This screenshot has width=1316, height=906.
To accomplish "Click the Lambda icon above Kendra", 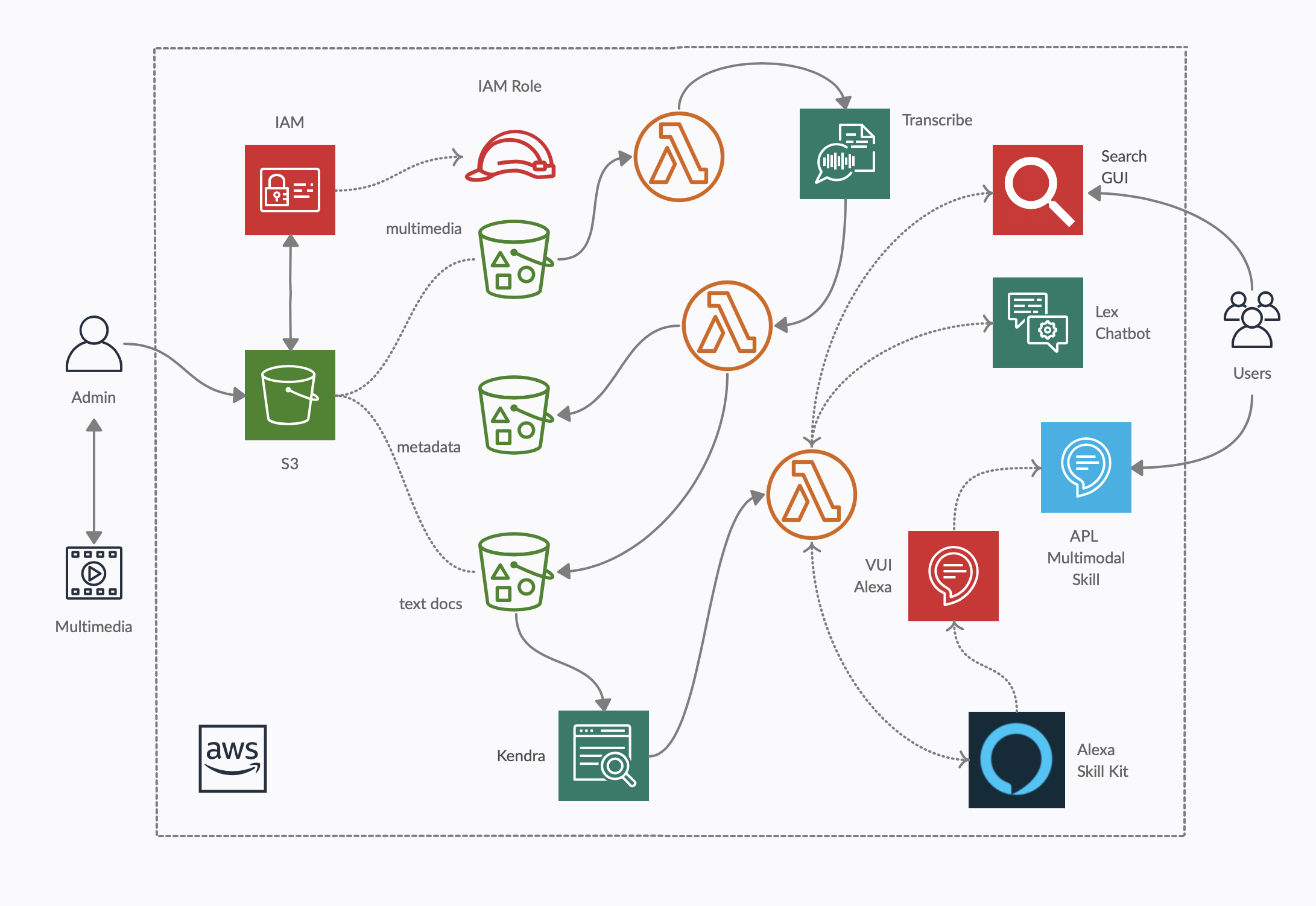I will coord(811,495).
